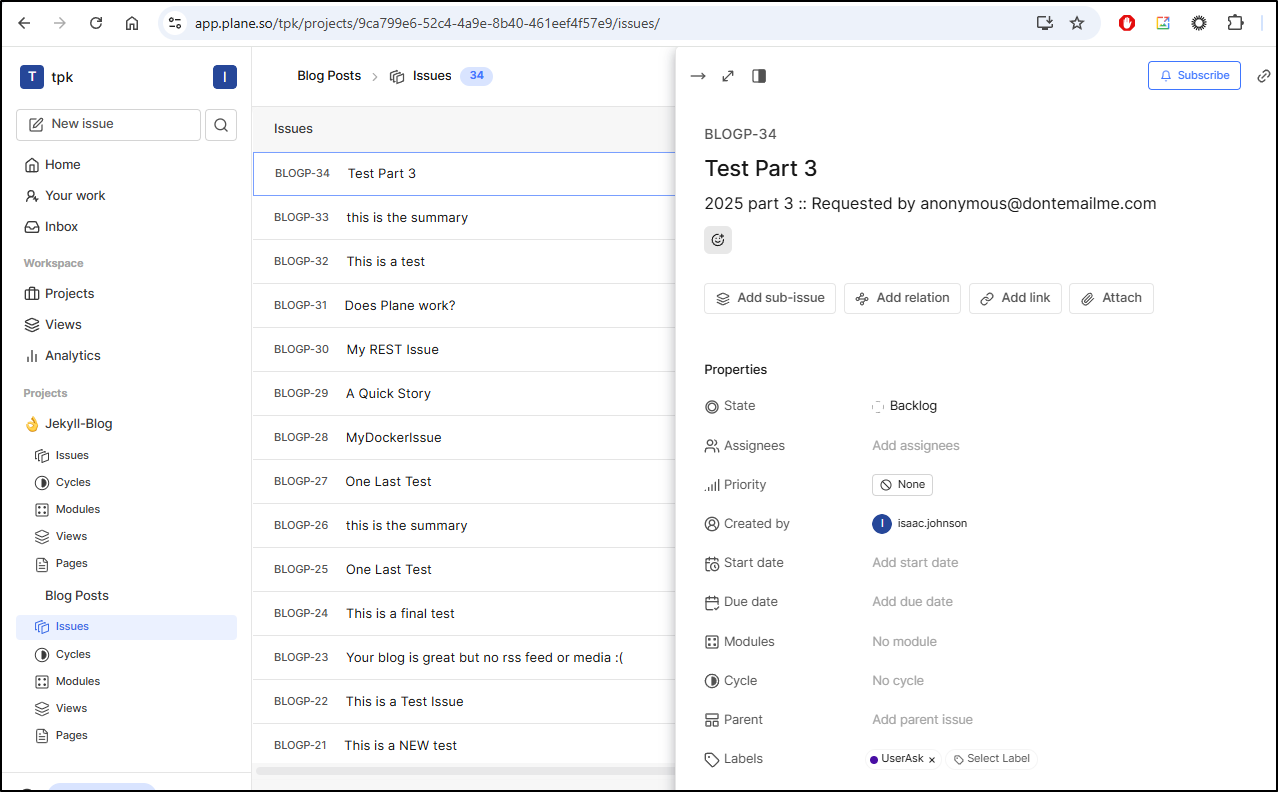Open issue BLOGP-30 My REST Issue
Screen dimensions: 1278x792
tap(464, 350)
